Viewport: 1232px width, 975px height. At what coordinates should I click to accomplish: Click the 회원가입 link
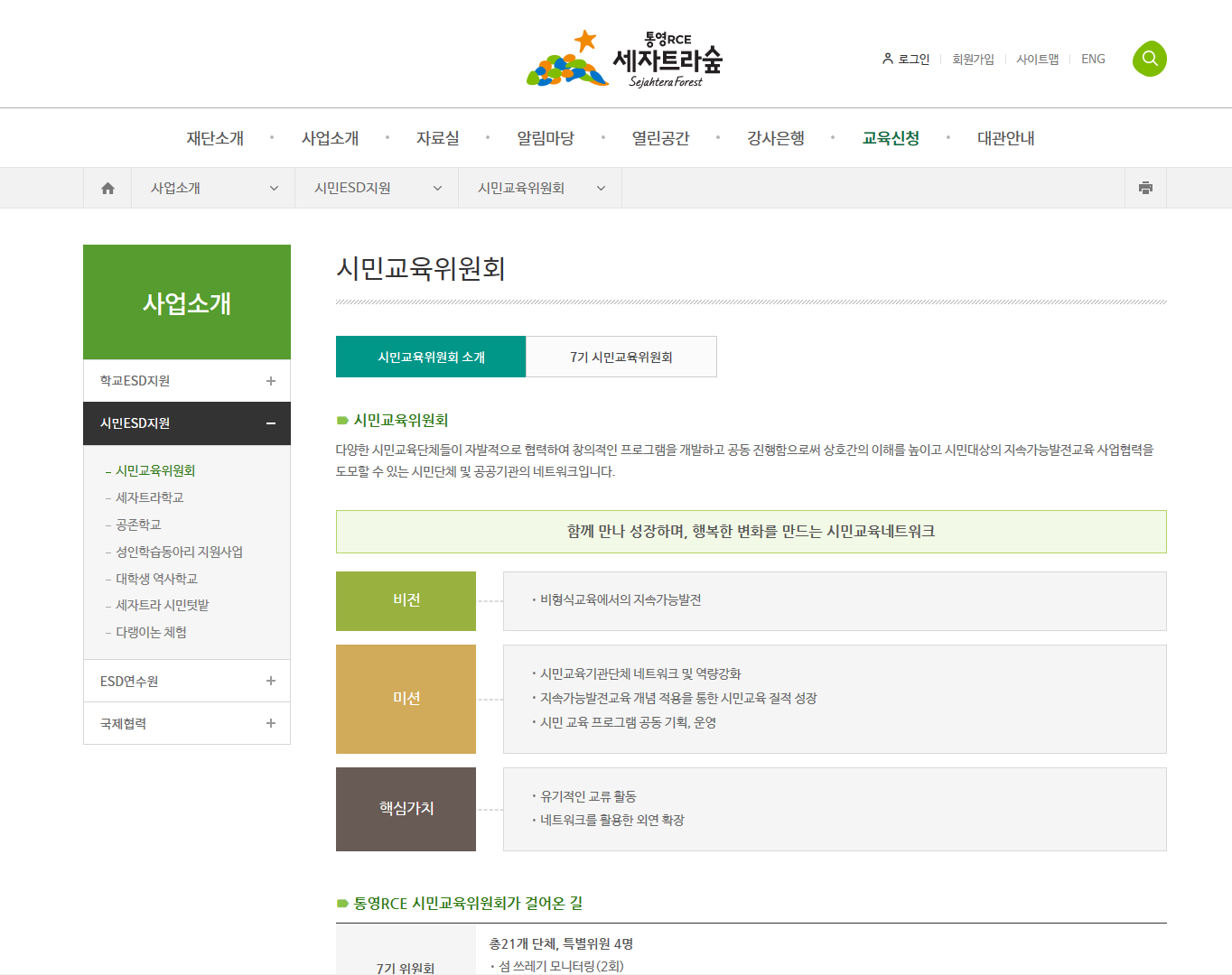click(973, 59)
